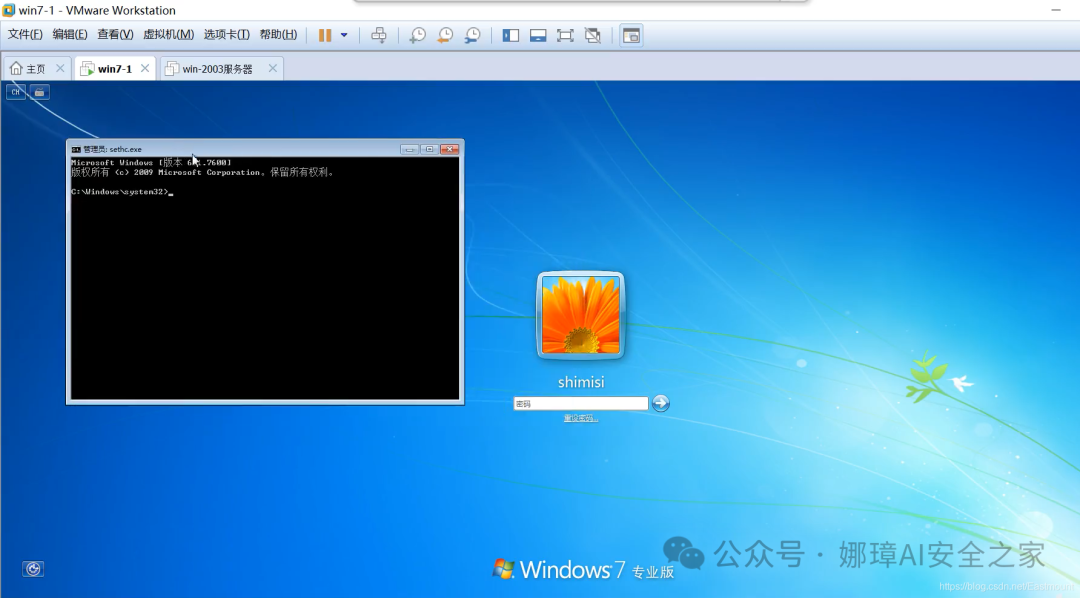Click the orange pause VM button
This screenshot has height=598, width=1080.
[325, 35]
